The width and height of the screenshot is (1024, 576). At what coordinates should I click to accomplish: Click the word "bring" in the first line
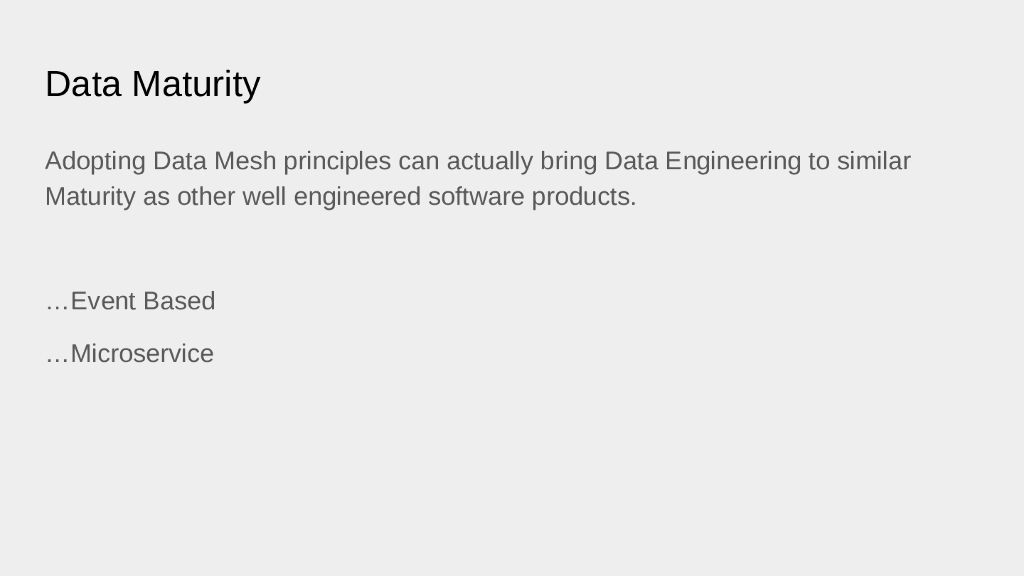point(569,161)
